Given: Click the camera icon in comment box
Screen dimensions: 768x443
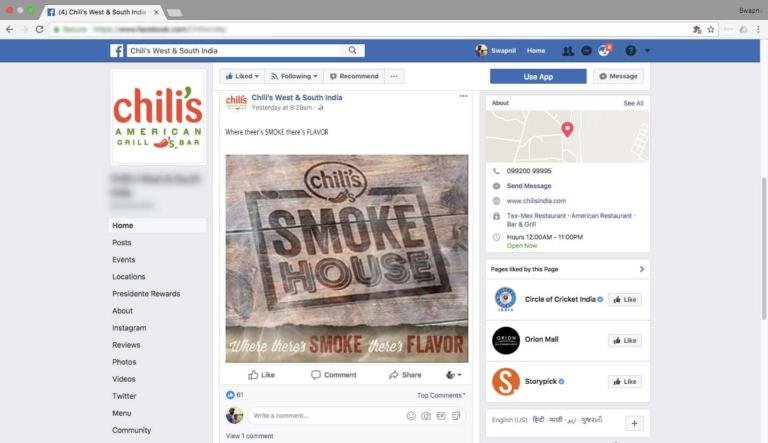Looking at the screenshot, I should tap(426, 416).
